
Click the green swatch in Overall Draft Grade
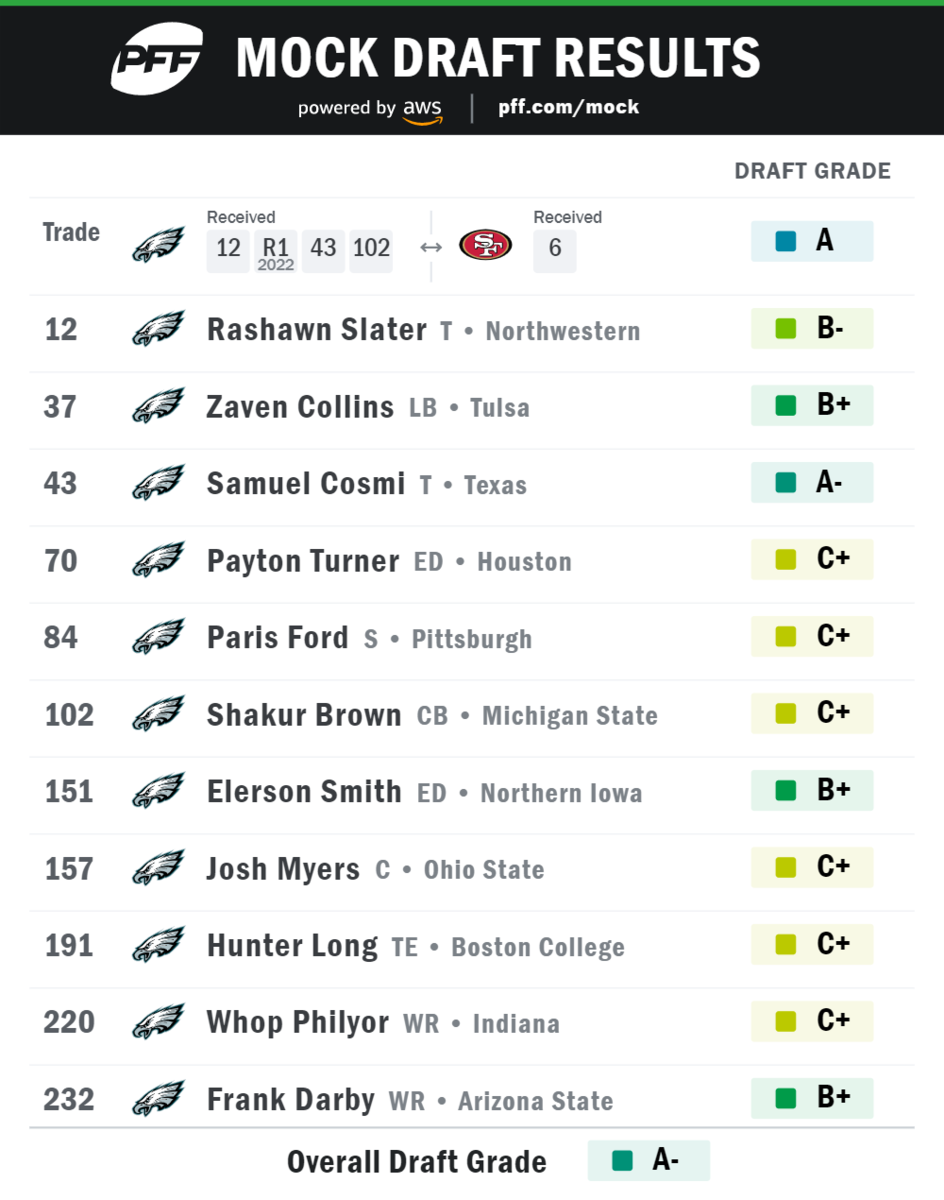[623, 1161]
